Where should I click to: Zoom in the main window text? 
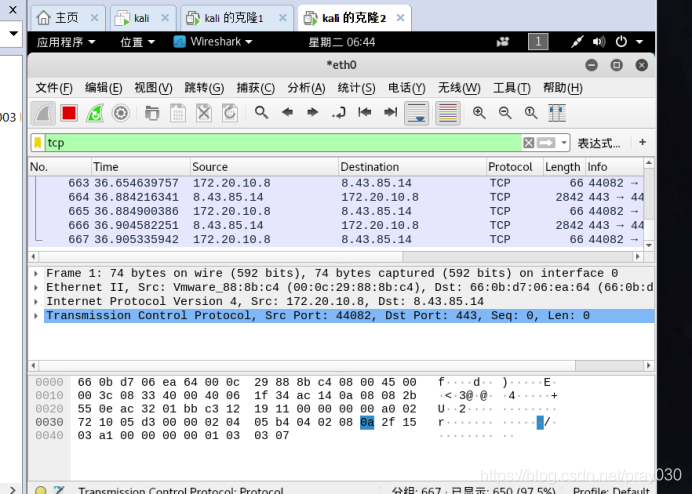[479, 113]
